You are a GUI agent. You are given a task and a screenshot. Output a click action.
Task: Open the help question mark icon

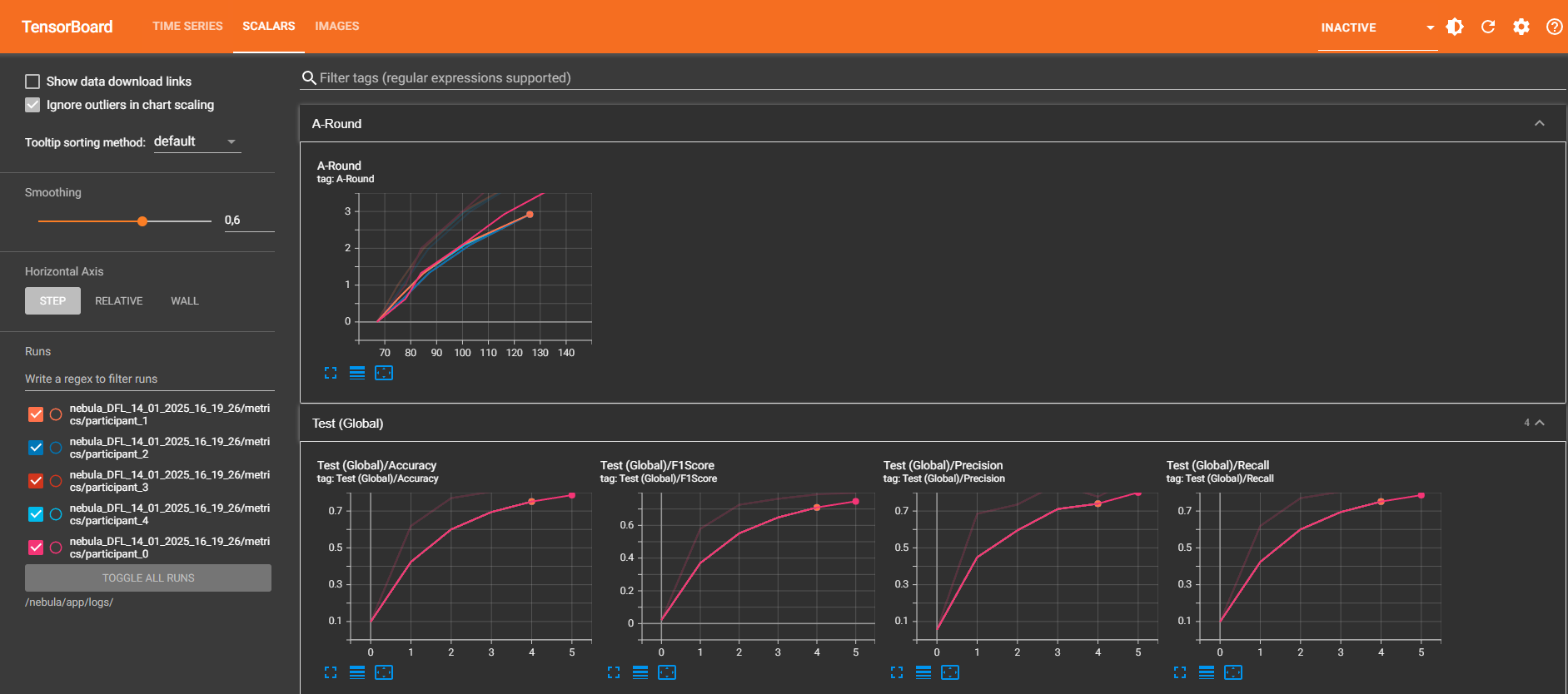pos(1554,27)
